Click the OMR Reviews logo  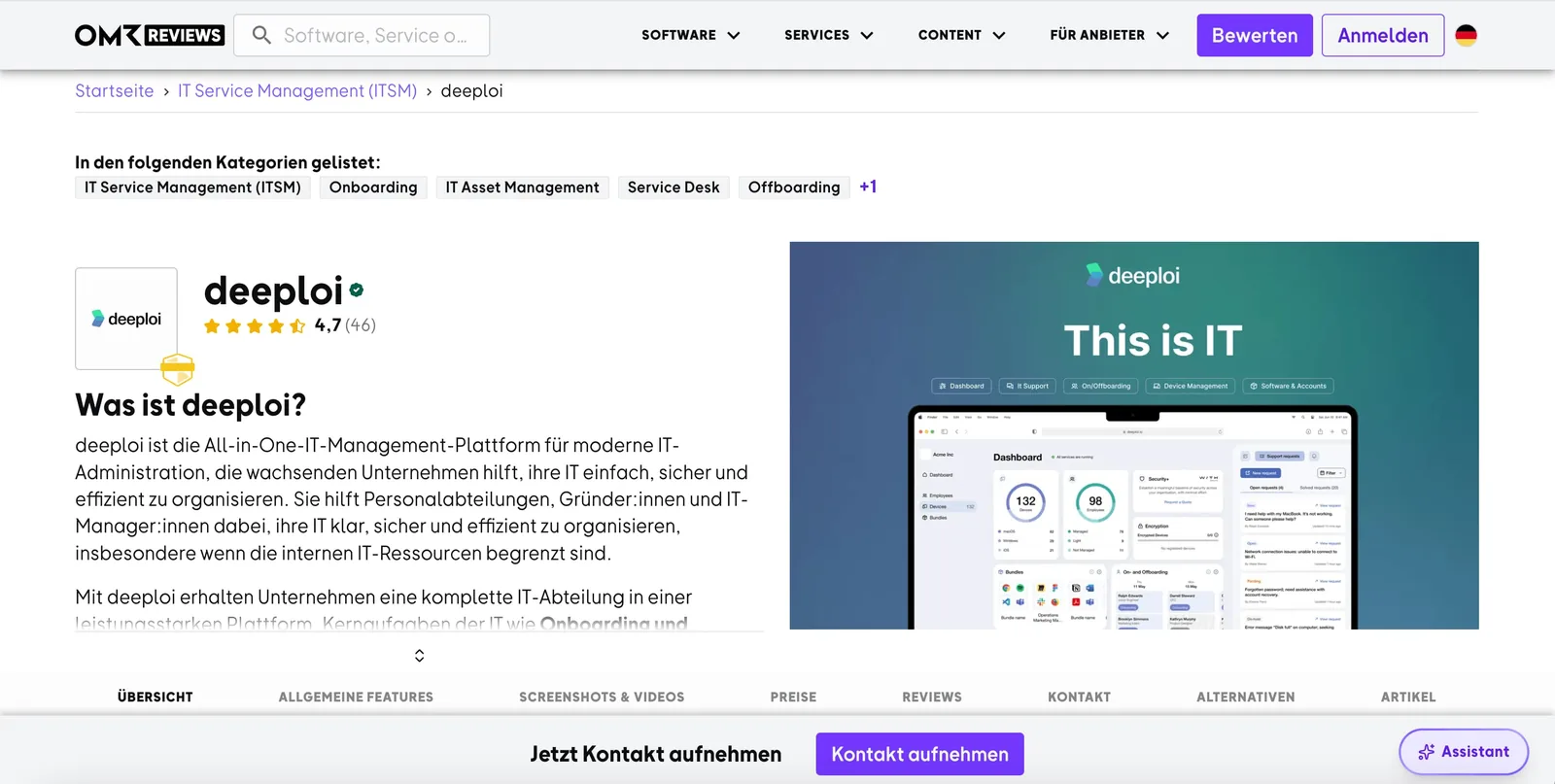[x=150, y=35]
